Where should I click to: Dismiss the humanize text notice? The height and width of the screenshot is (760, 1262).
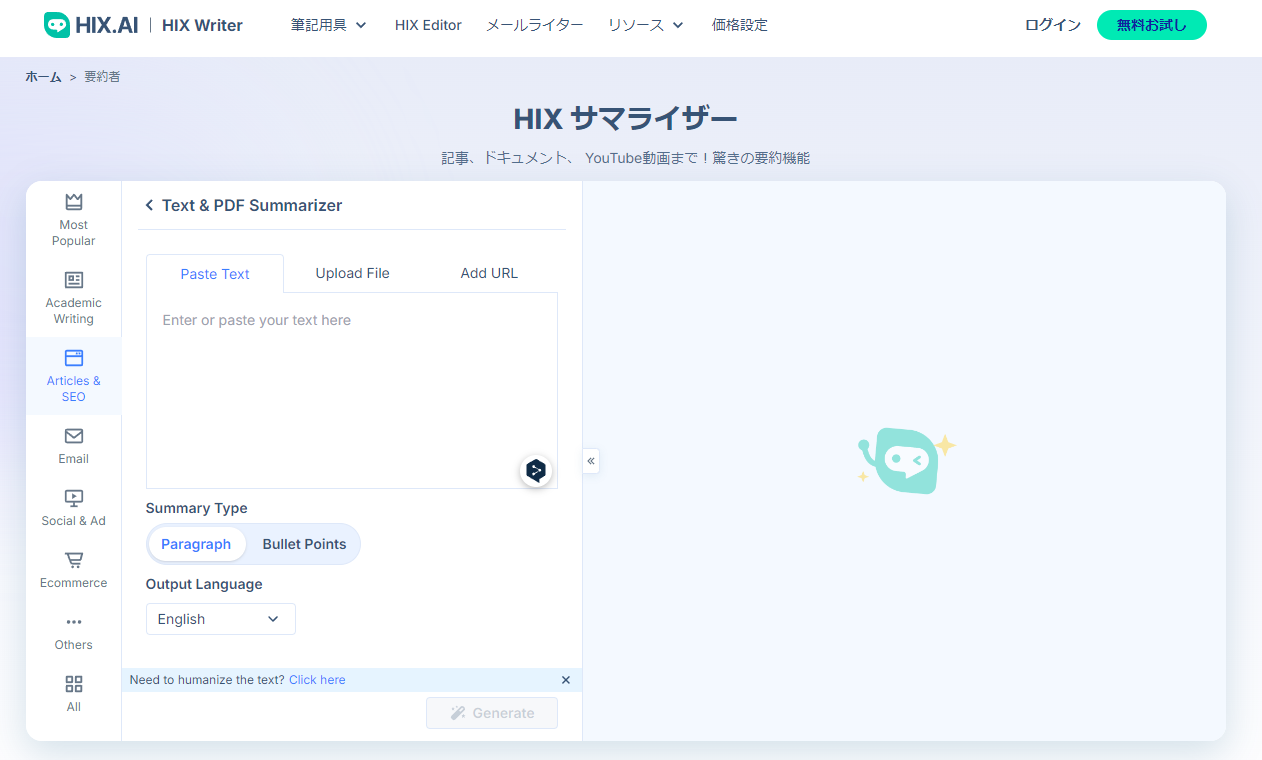coord(566,679)
